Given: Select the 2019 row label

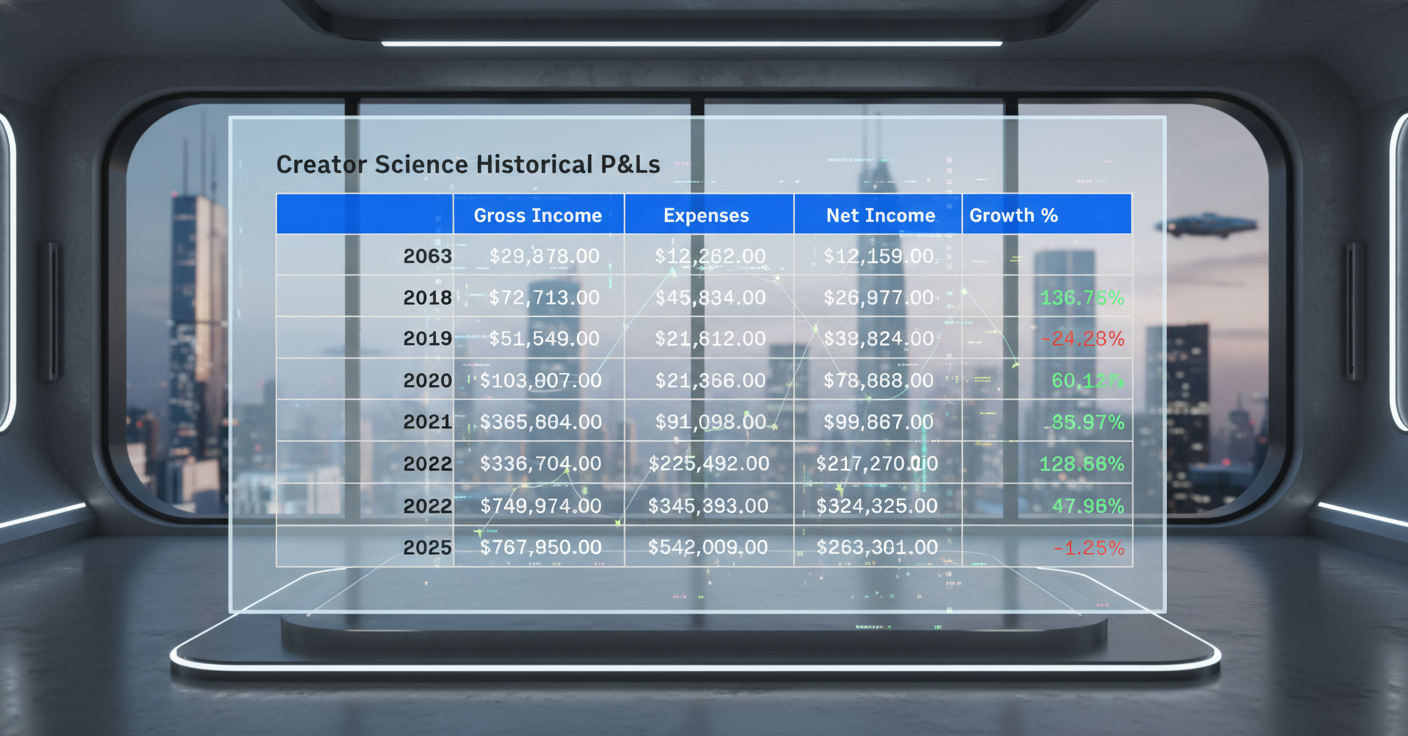Looking at the screenshot, I should (427, 339).
